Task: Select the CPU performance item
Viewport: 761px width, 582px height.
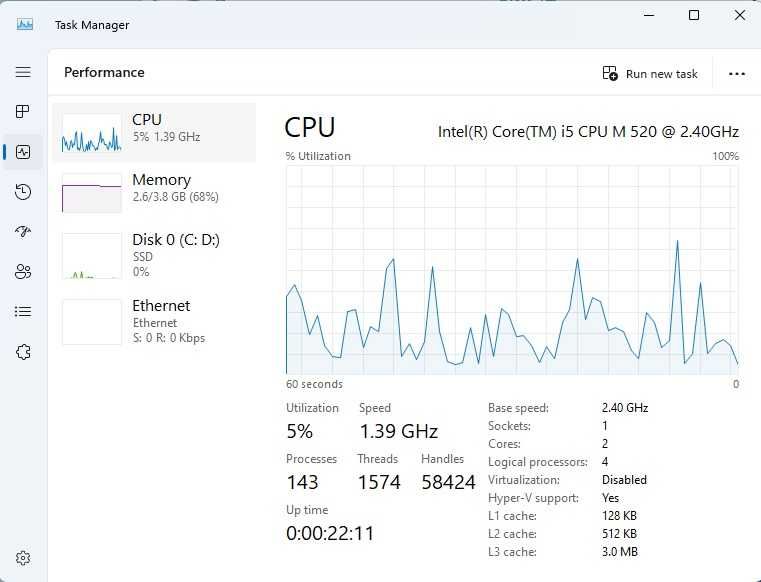Action: pyautogui.click(x=154, y=132)
